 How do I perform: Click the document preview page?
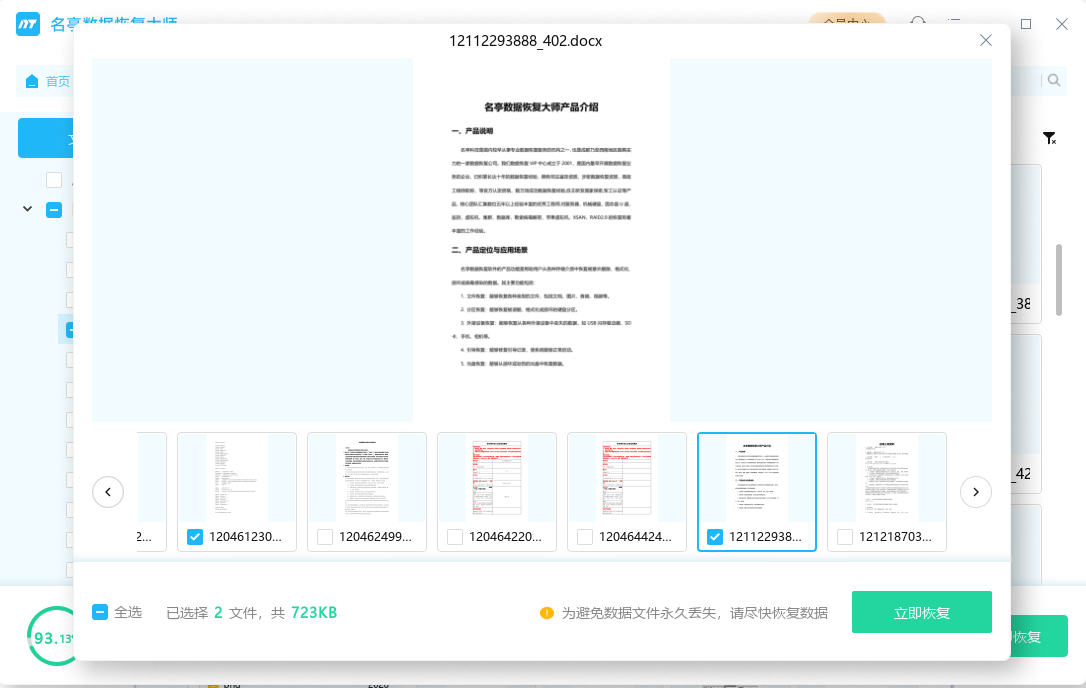tap(542, 240)
